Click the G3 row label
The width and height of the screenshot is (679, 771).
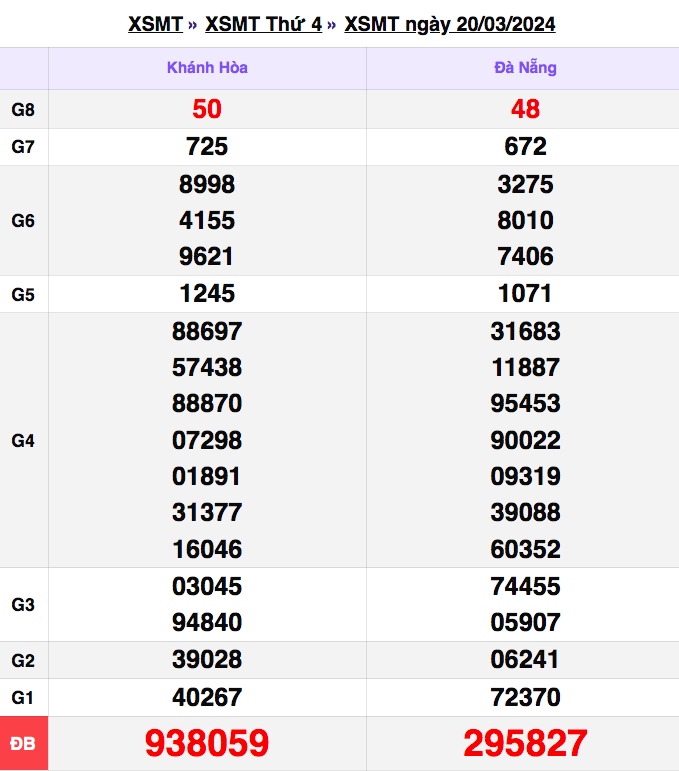coord(23,604)
